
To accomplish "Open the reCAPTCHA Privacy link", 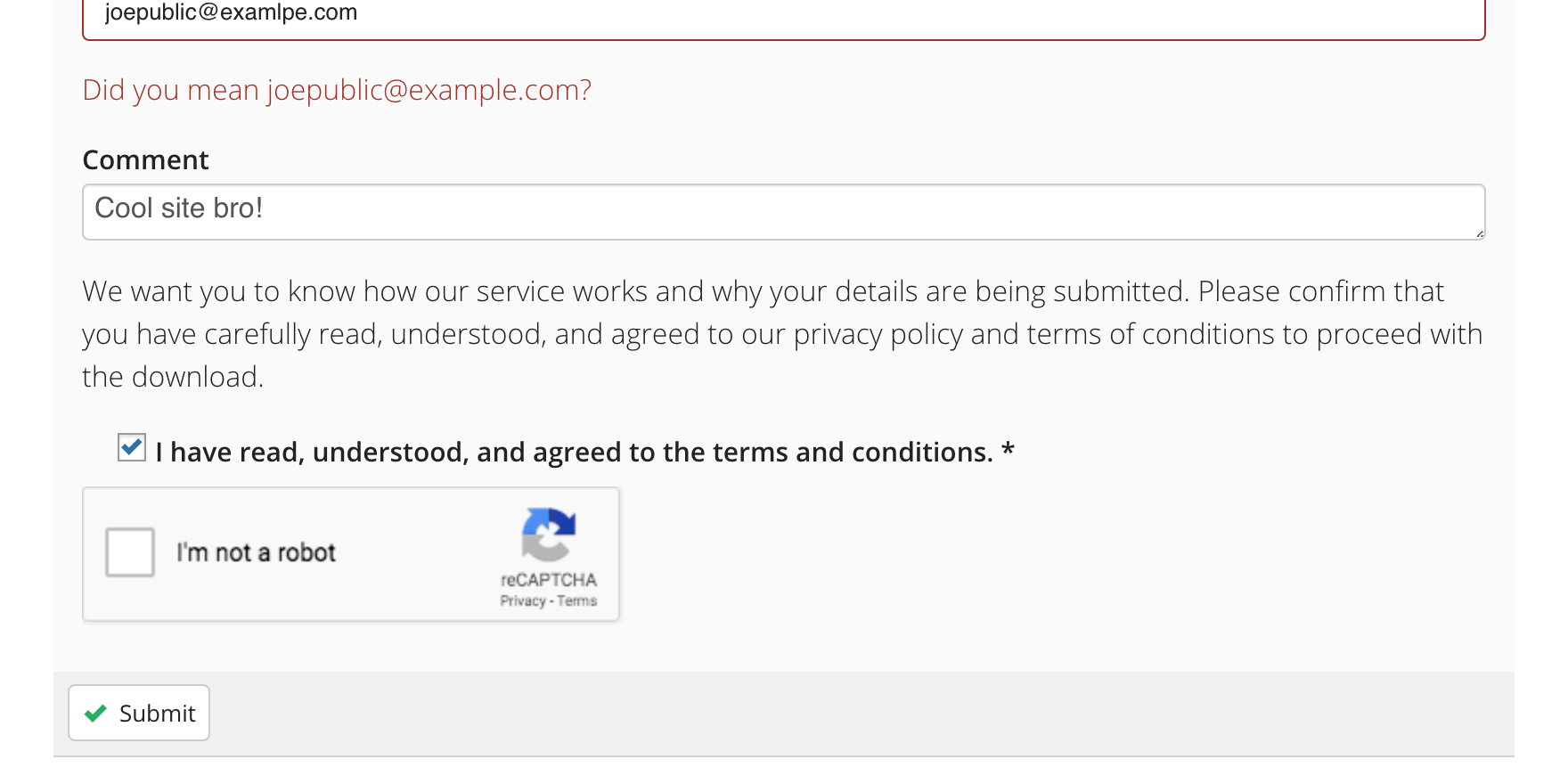I will pyautogui.click(x=522, y=601).
